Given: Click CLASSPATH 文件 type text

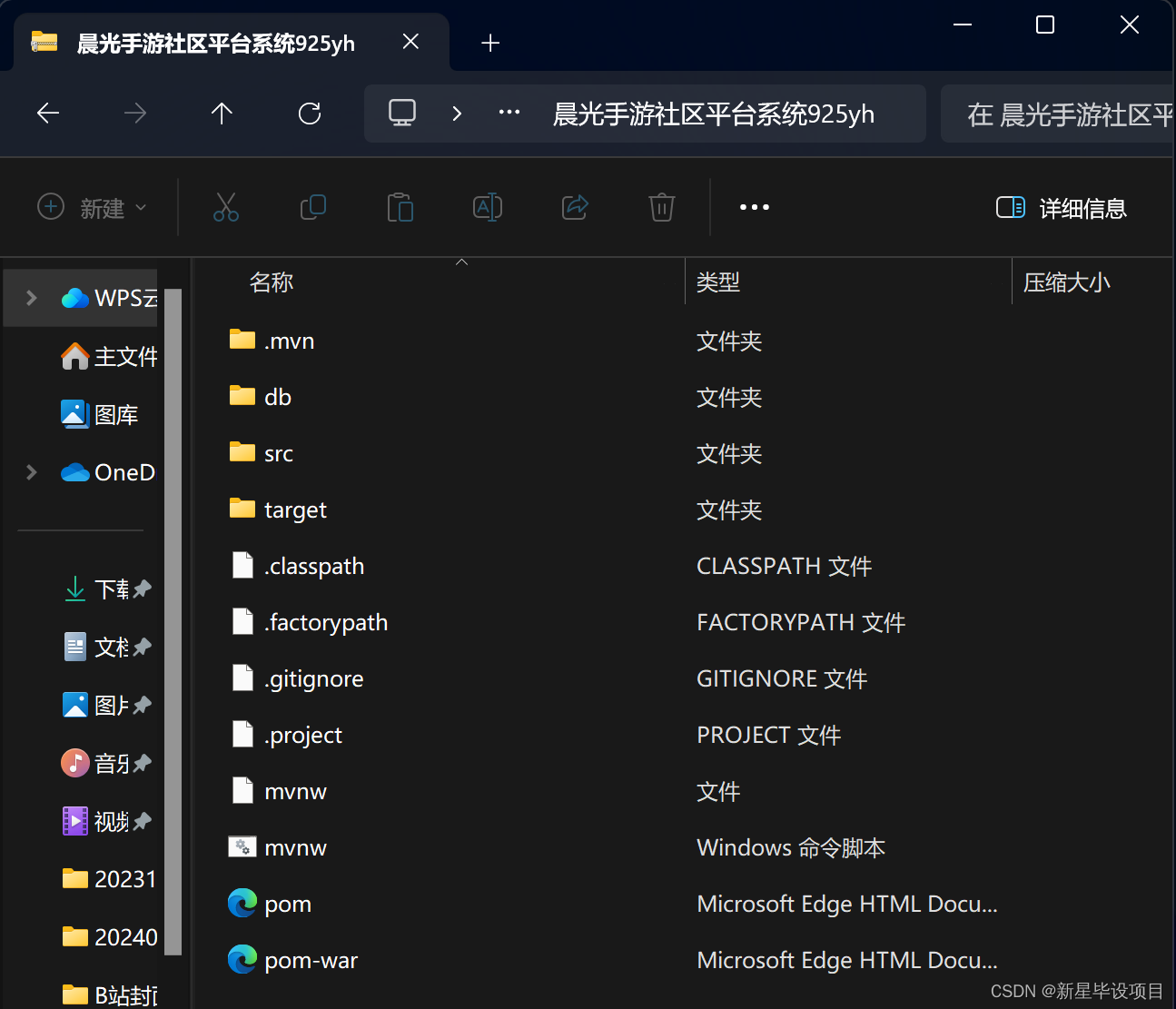Looking at the screenshot, I should [x=784, y=566].
